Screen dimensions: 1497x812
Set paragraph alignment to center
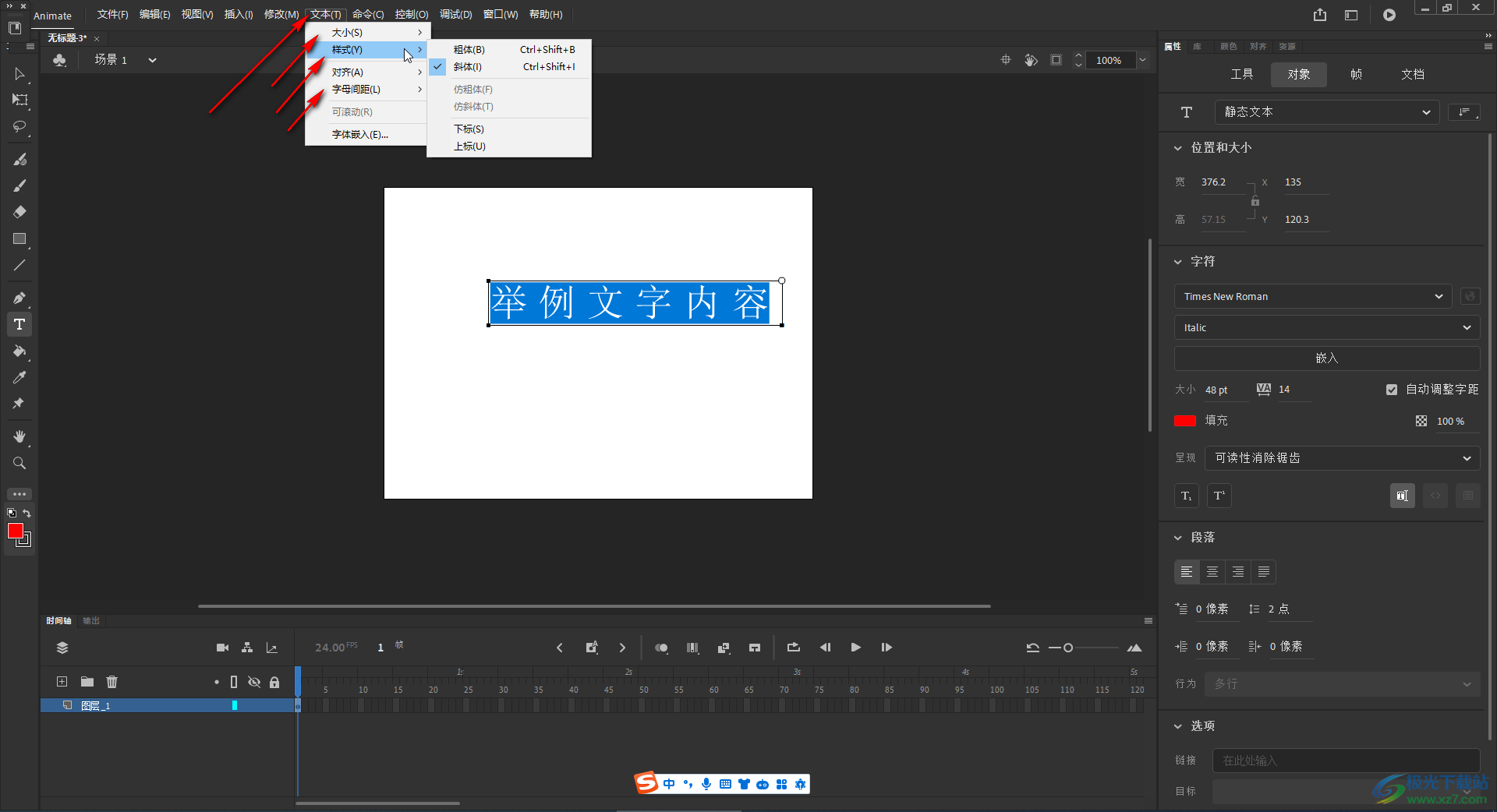click(x=1212, y=572)
